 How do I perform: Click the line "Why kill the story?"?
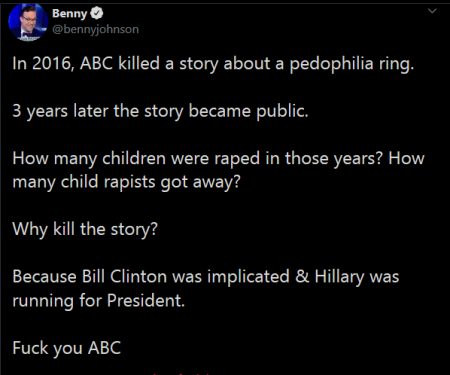85,229
